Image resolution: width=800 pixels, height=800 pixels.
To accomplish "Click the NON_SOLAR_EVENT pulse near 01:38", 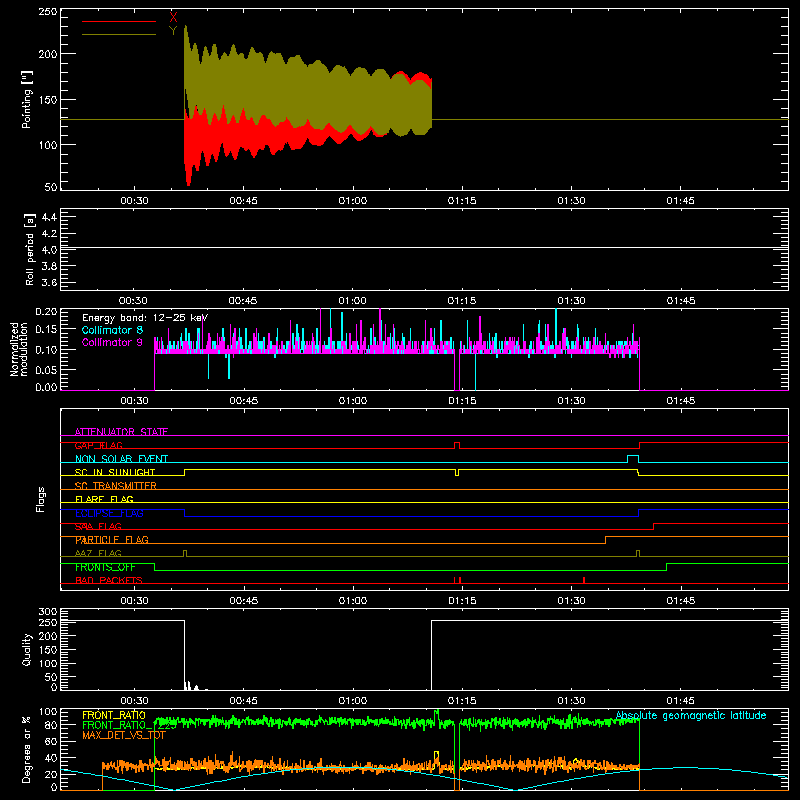I will [x=633, y=459].
